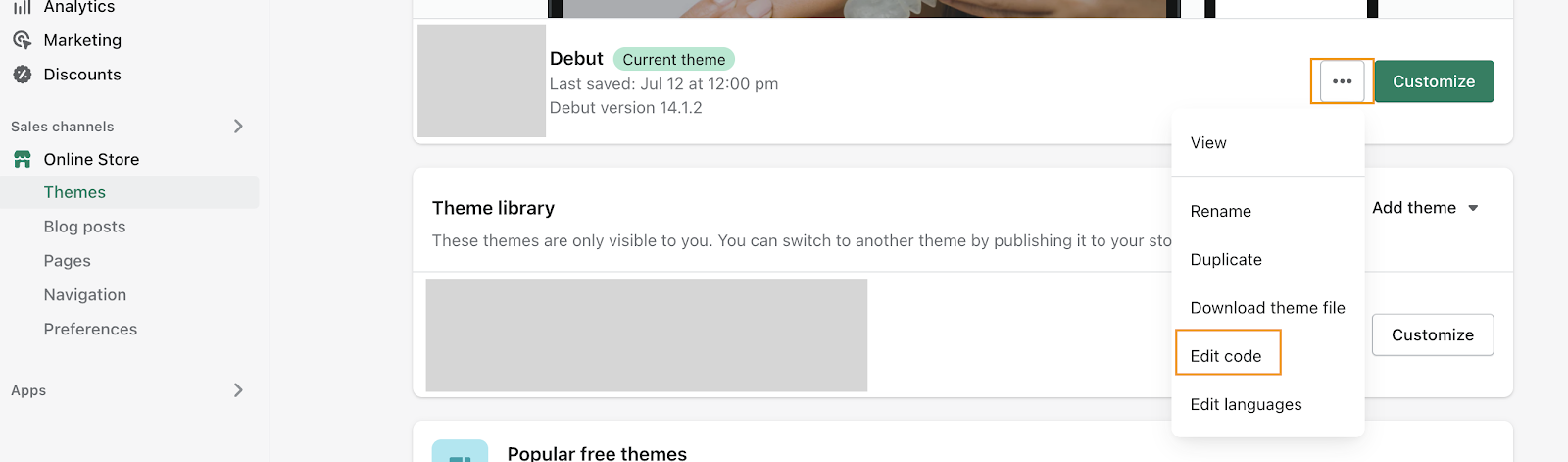Click the Marketing megaphone icon
1568x462 pixels.
click(x=23, y=40)
